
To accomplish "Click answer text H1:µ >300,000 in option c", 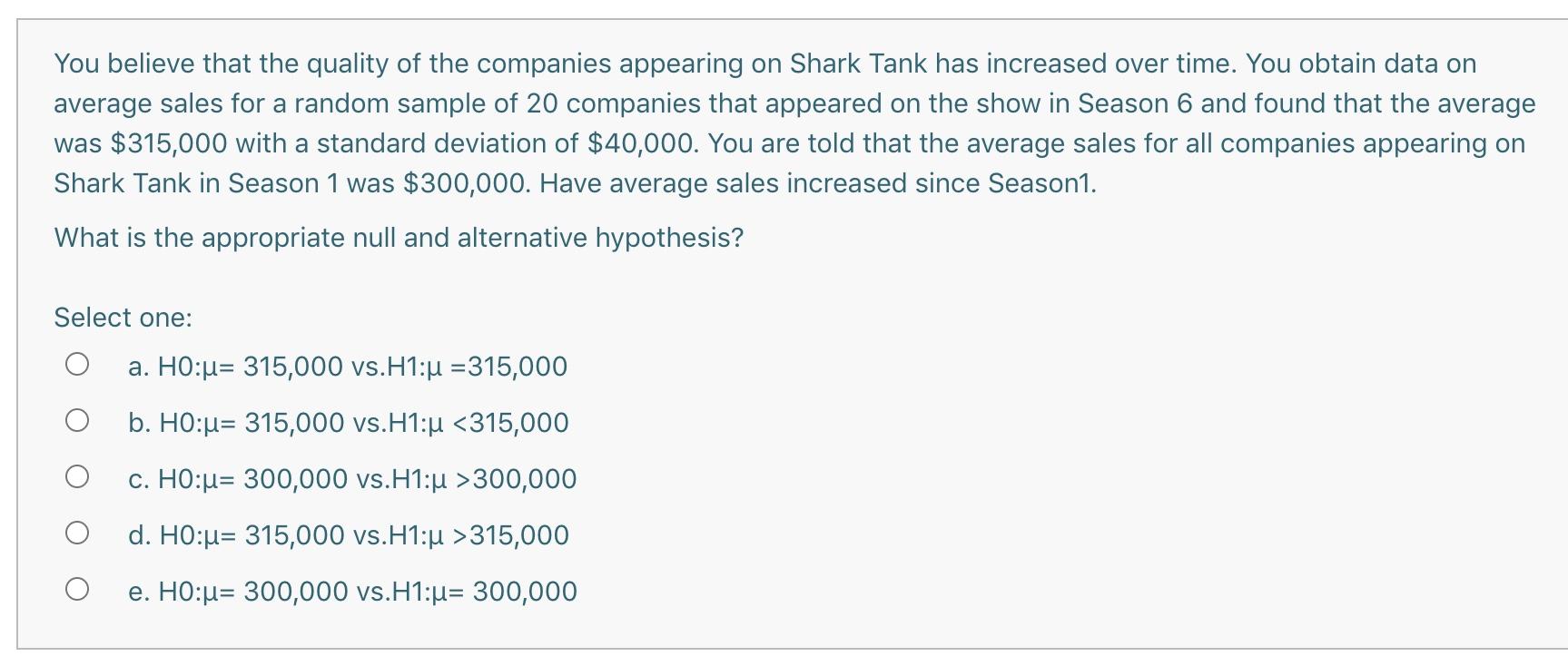I will click(482, 479).
